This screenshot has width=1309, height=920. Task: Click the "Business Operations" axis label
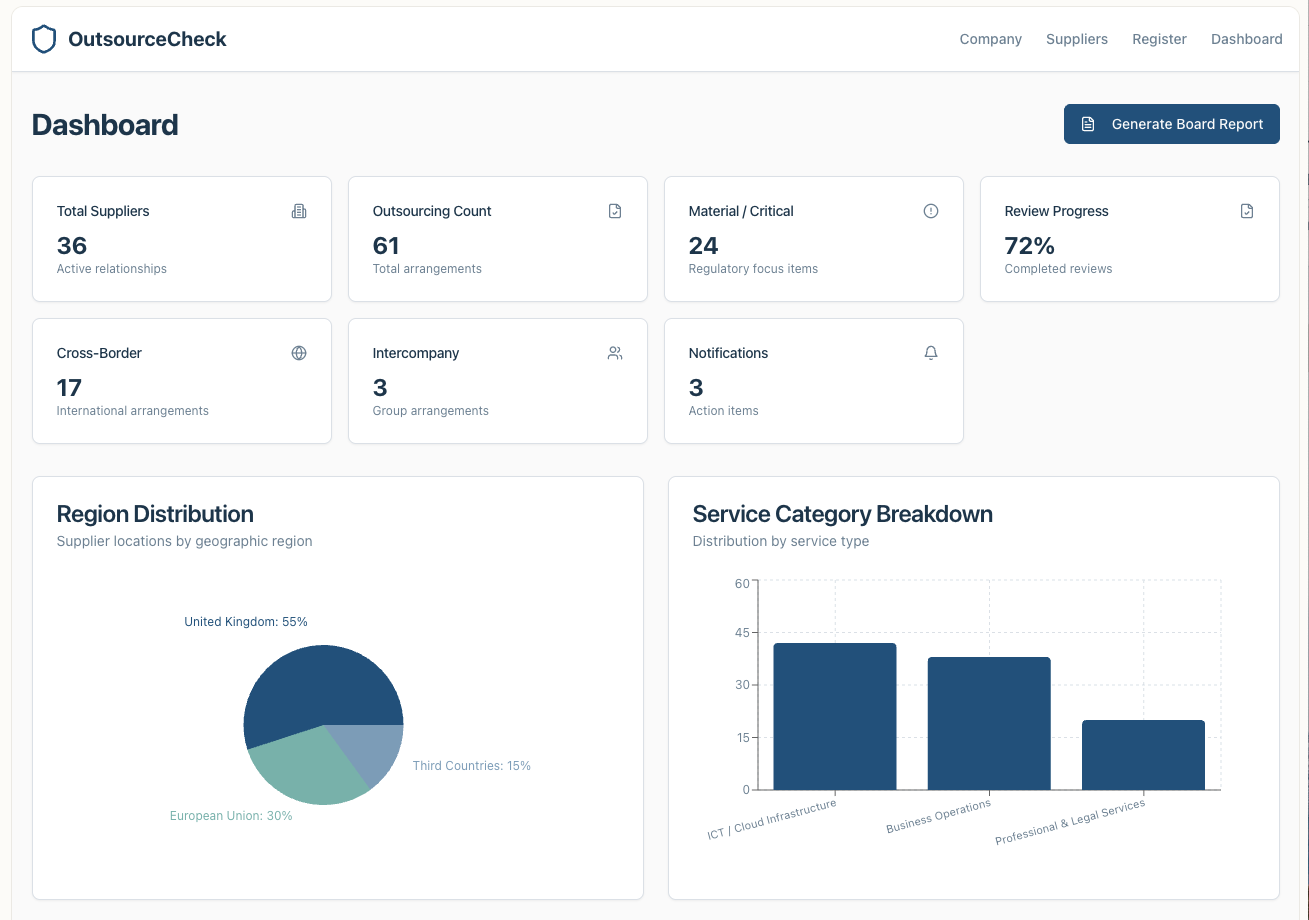coord(938,816)
